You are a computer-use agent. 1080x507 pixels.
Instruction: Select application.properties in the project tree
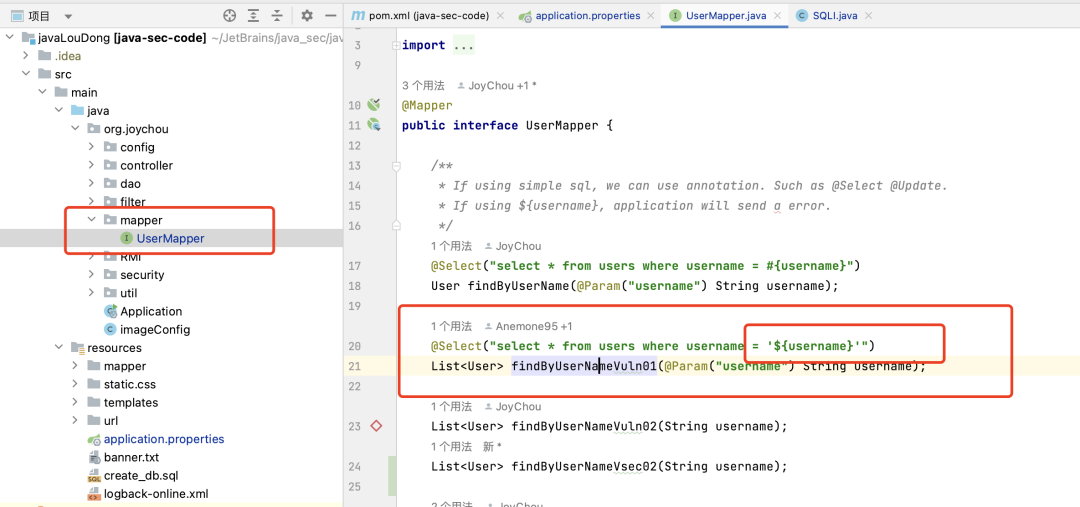[x=164, y=439]
